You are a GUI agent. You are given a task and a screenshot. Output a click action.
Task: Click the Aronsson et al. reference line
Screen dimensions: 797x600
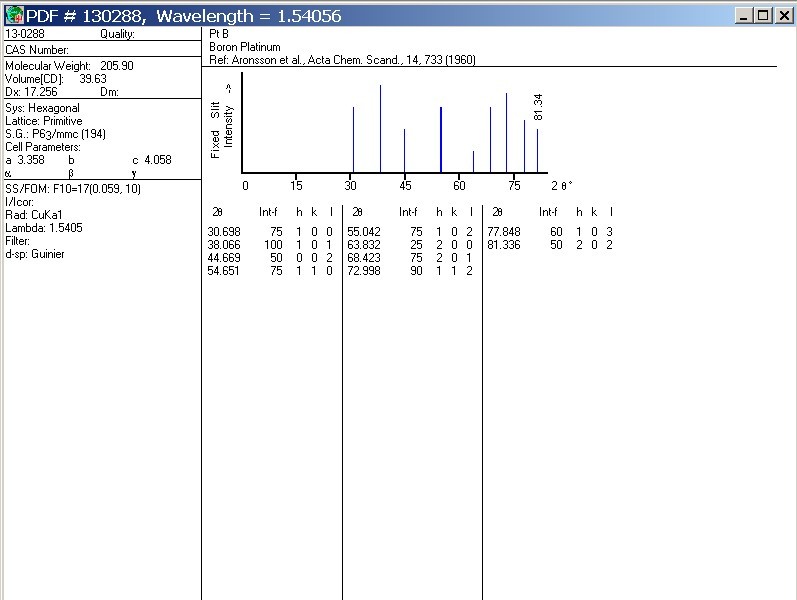coord(343,60)
